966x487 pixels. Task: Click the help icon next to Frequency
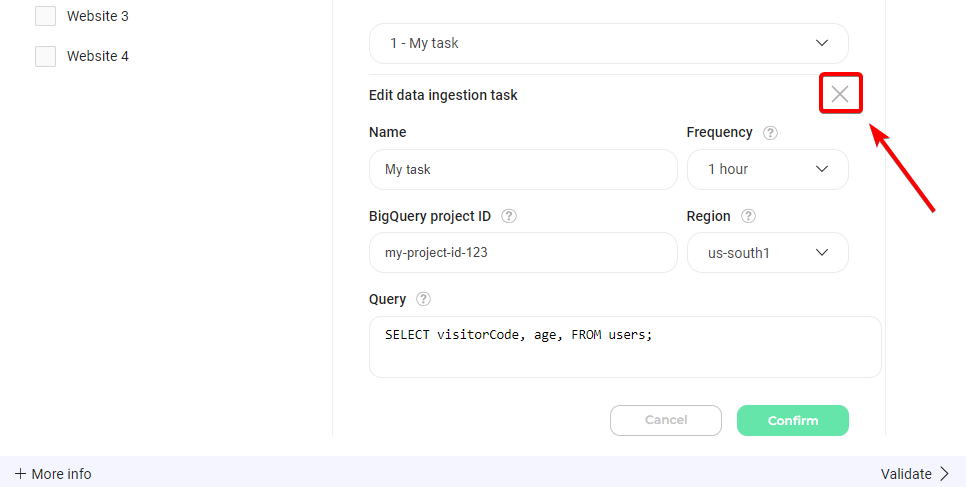tap(770, 132)
